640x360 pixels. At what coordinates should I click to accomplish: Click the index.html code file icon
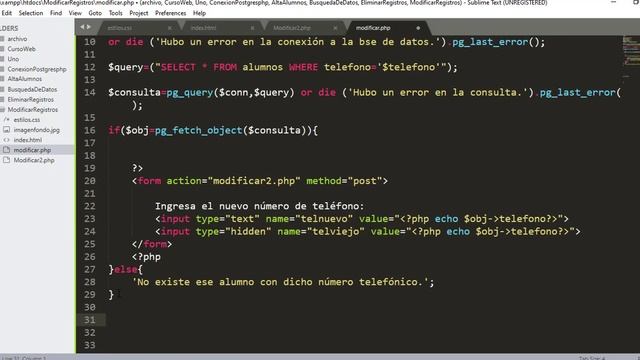[x=6, y=140]
